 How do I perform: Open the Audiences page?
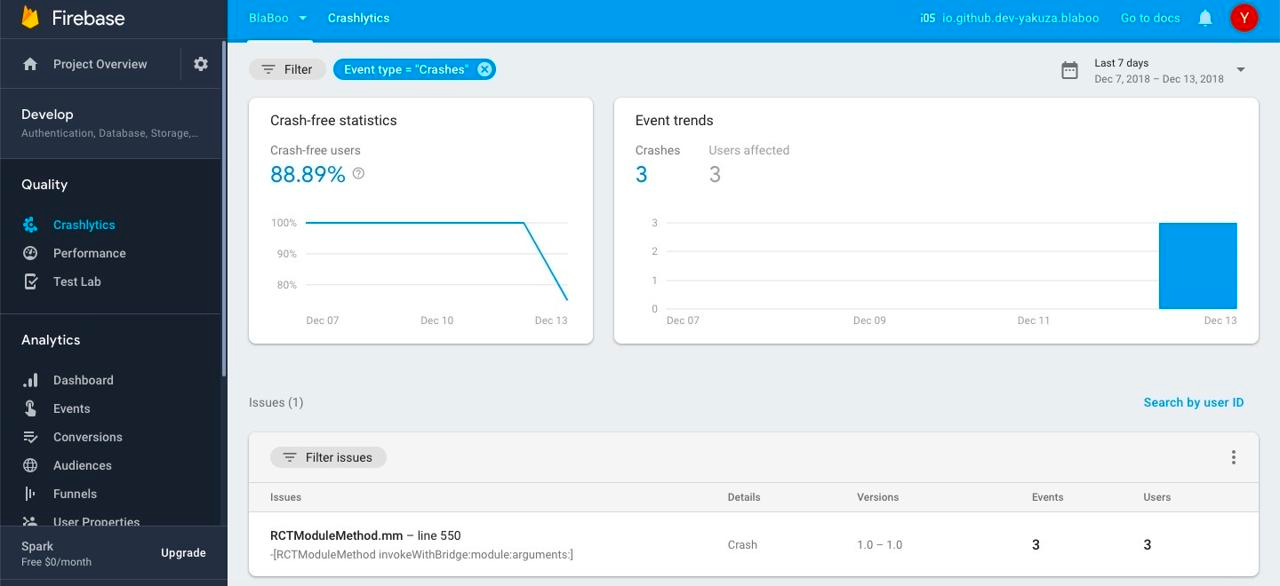pos(82,465)
